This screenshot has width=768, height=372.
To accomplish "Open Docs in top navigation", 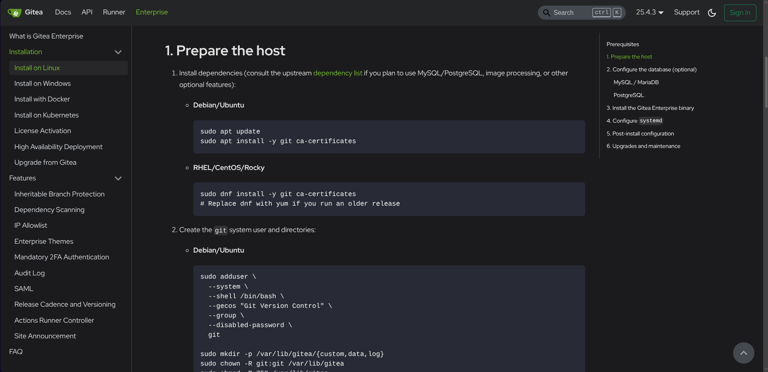I will pos(63,12).
